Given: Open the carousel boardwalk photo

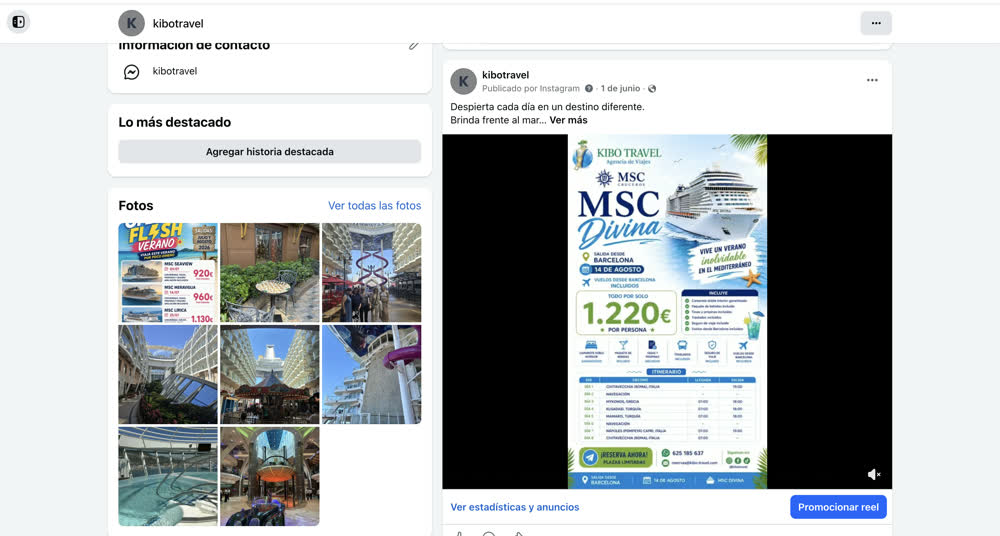Looking at the screenshot, I should click(x=270, y=375).
